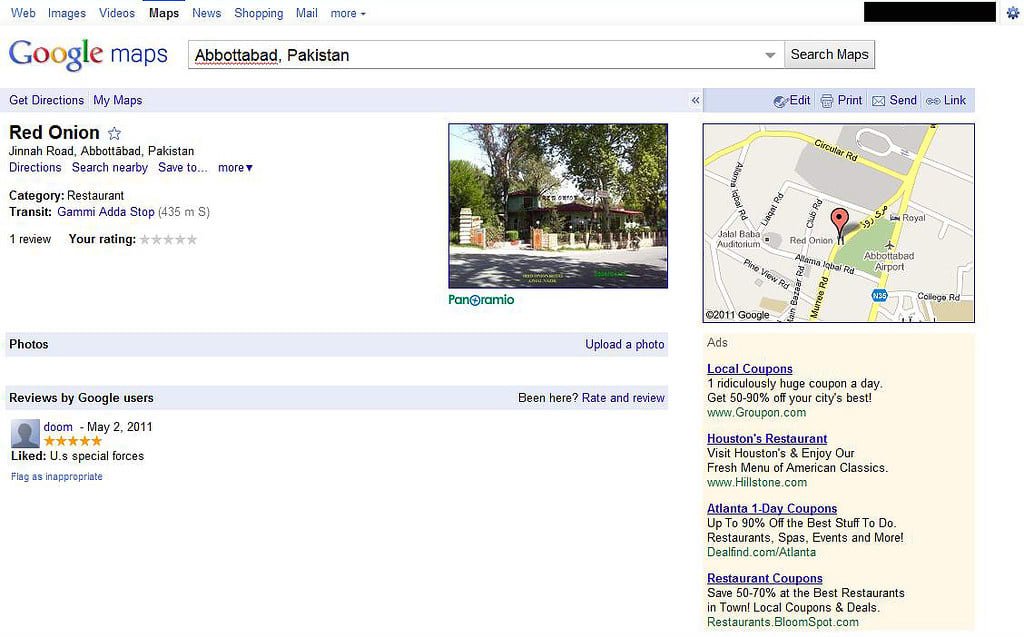Screen dimensions: 1024x637
Task: Star the Red Onion listing
Action: tap(114, 133)
